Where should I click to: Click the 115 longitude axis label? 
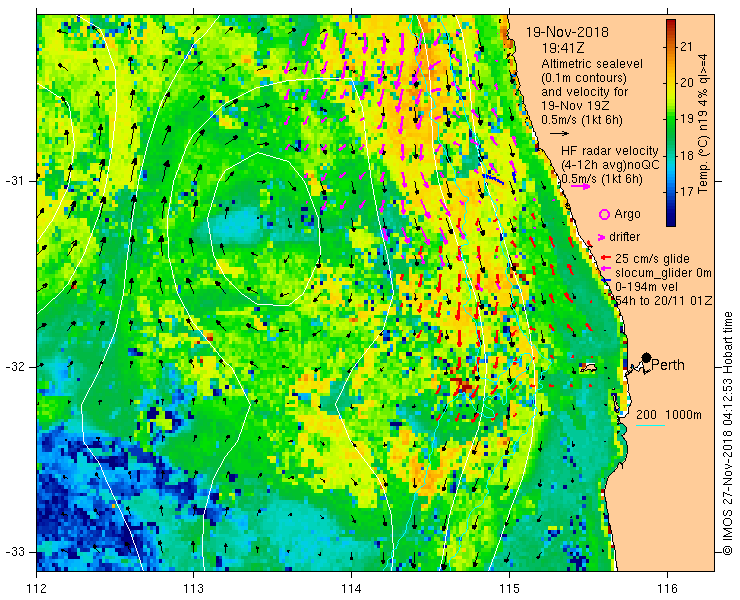(509, 589)
